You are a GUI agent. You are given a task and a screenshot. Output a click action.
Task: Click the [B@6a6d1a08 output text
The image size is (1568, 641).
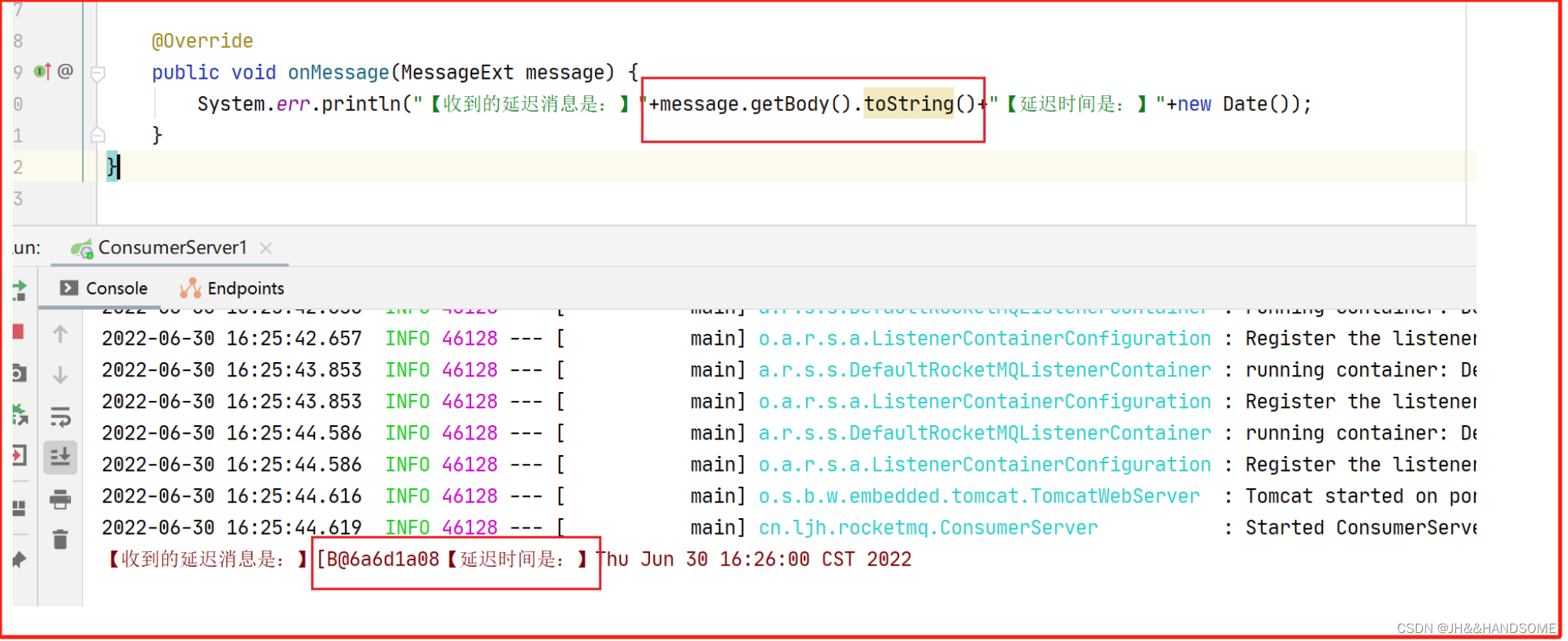pos(377,559)
